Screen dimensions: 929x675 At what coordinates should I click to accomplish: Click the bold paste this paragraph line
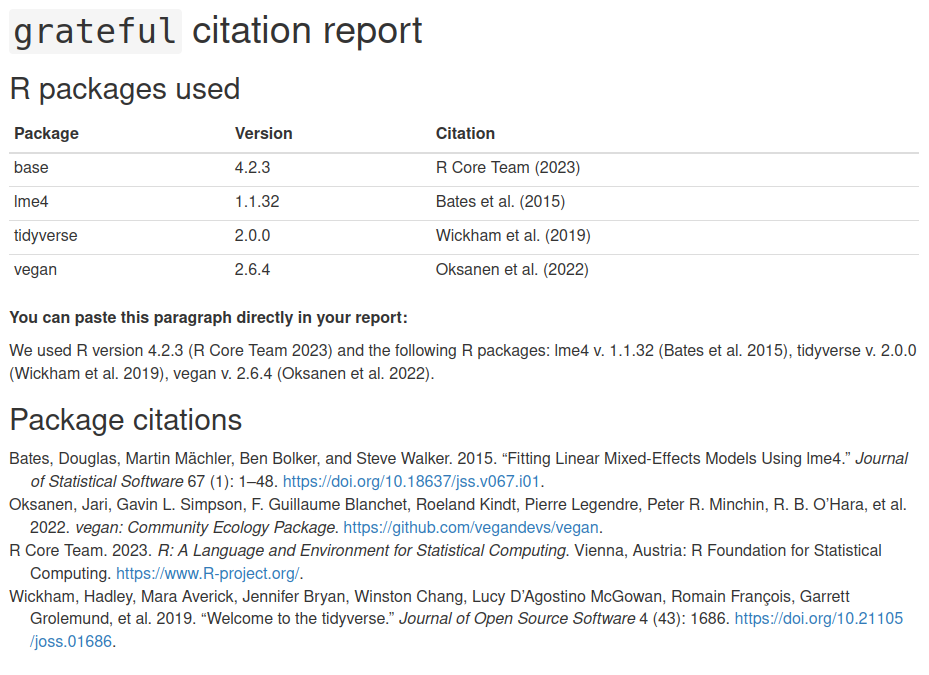[x=208, y=318]
